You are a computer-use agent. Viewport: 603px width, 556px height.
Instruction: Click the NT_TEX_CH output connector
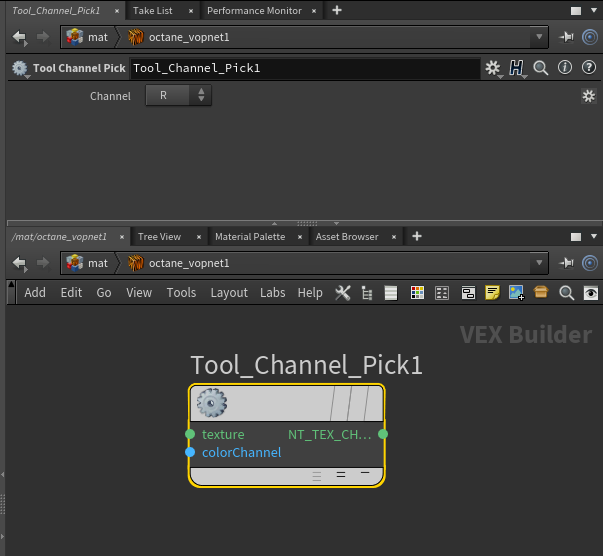tap(383, 434)
